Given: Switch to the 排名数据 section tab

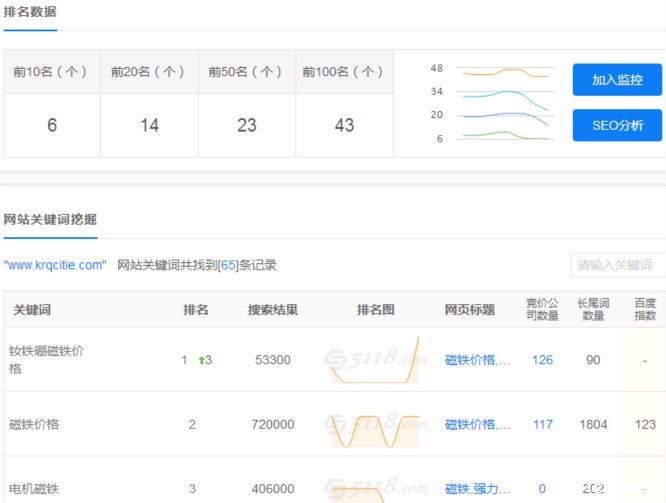Looking at the screenshot, I should tap(30, 13).
